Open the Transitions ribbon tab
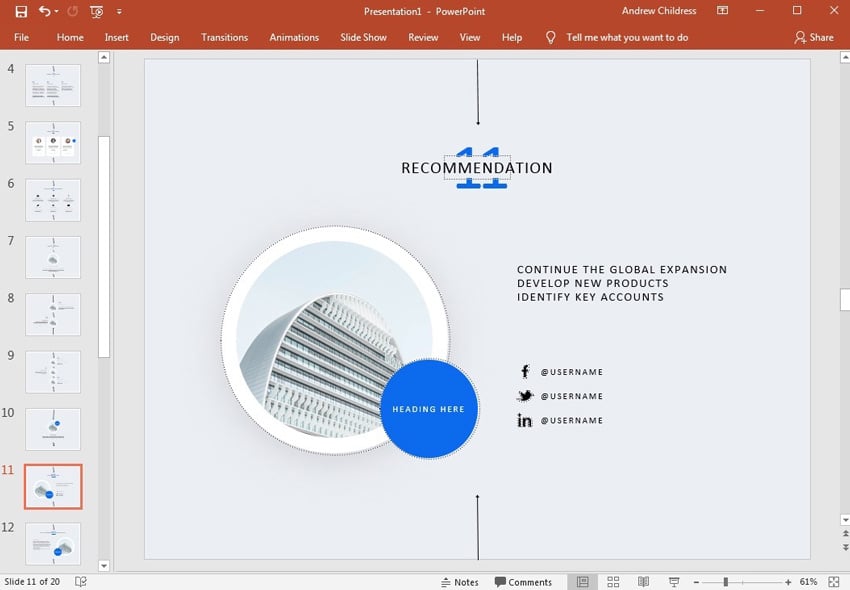Screen dimensions: 850x590 (224, 37)
